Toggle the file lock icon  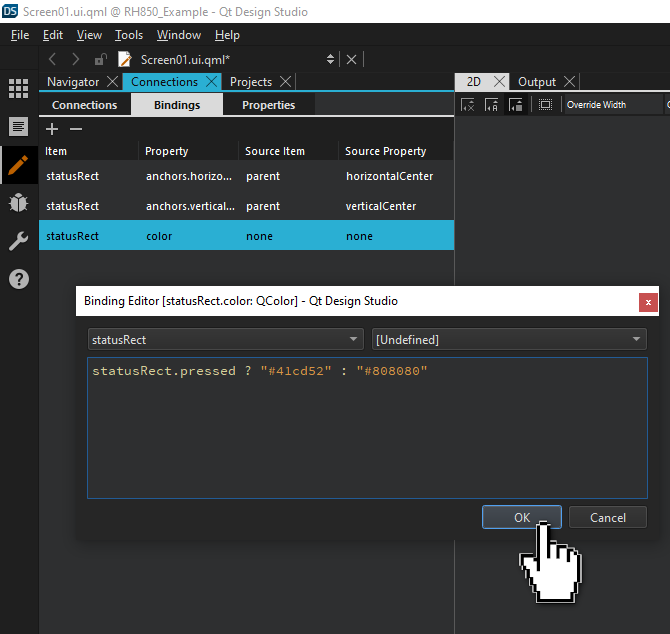tap(100, 60)
